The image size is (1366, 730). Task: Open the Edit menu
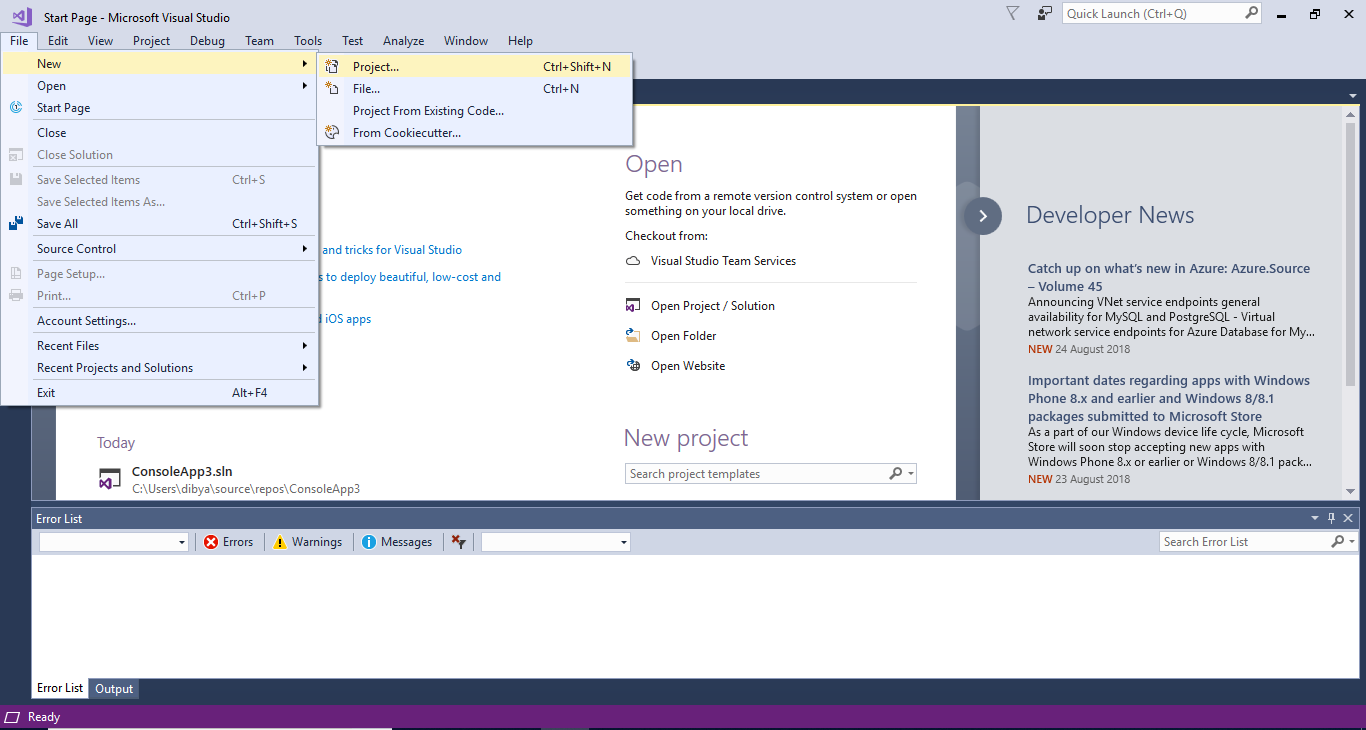58,41
